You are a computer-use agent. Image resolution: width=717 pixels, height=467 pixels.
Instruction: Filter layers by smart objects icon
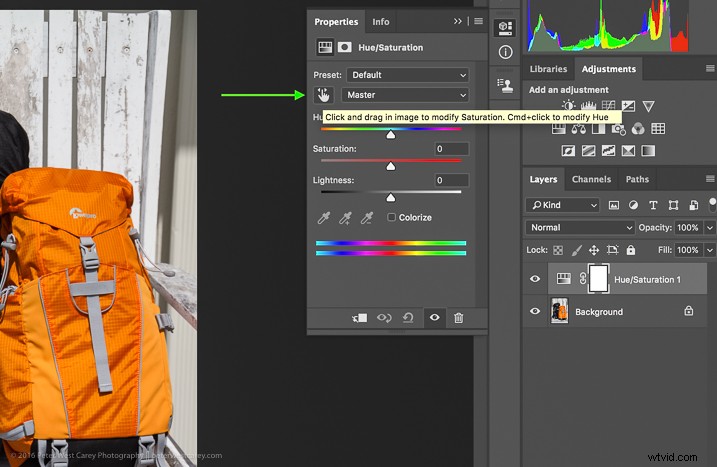[x=693, y=205]
